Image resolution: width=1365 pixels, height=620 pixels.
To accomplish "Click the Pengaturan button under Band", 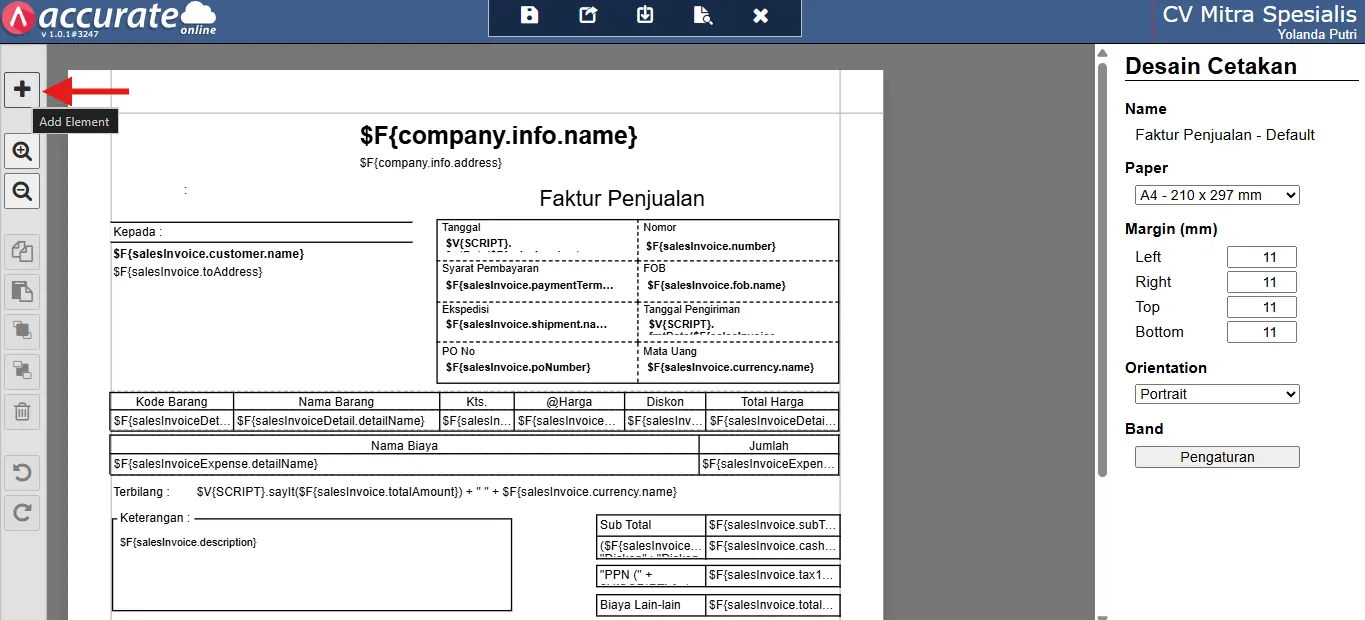I will [1217, 457].
